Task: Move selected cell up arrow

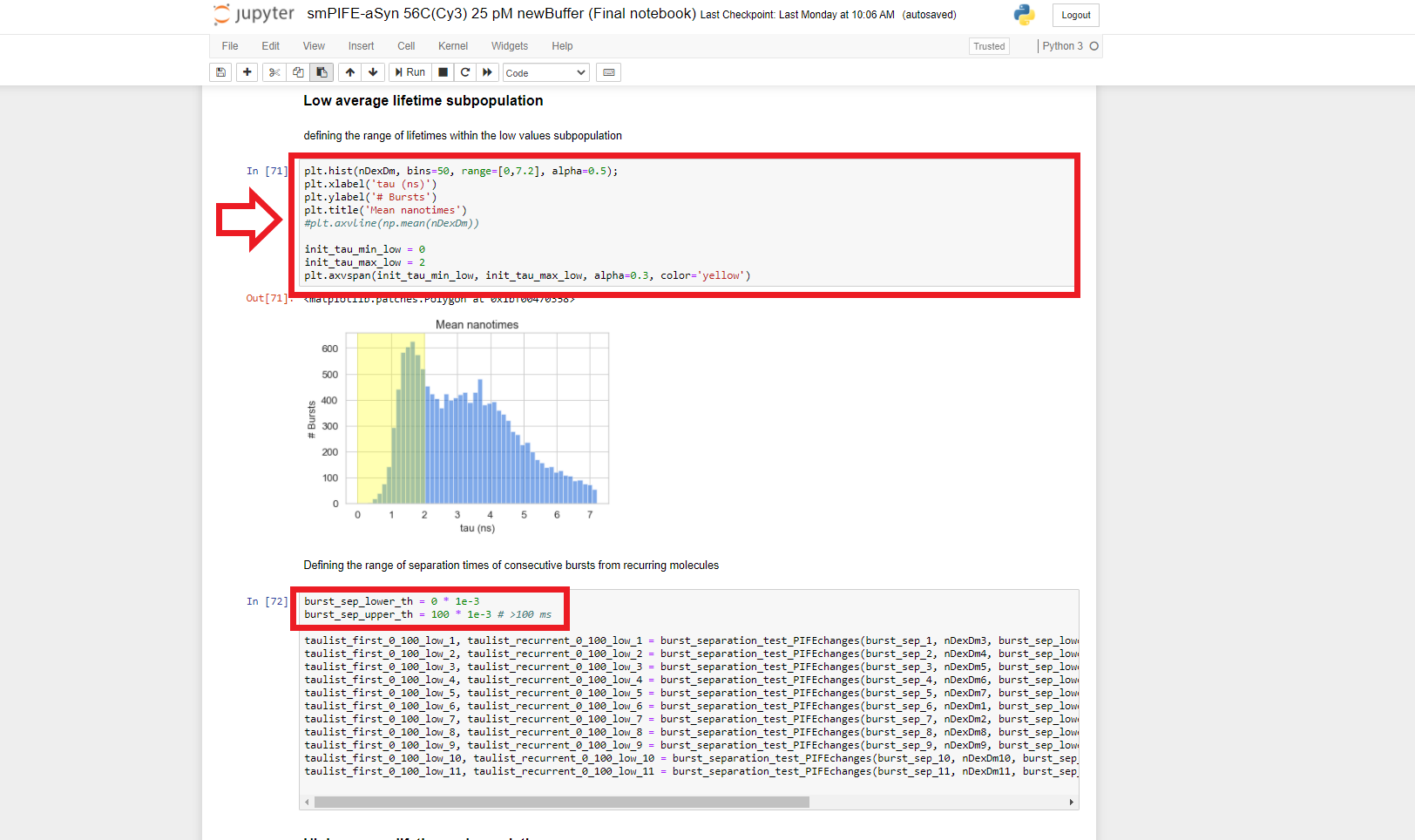Action: coord(350,72)
